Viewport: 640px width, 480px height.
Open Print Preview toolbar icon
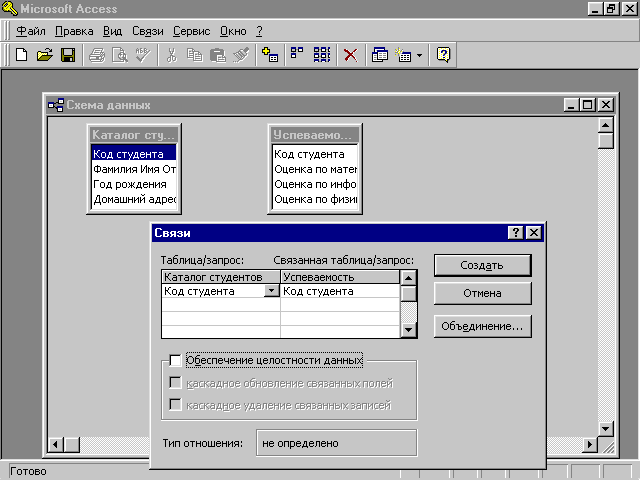click(120, 55)
